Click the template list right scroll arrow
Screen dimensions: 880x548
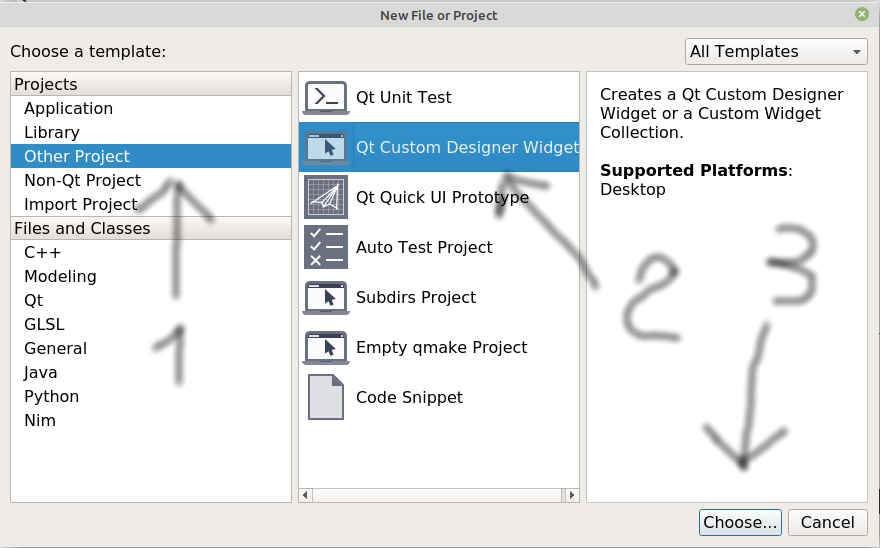572,495
